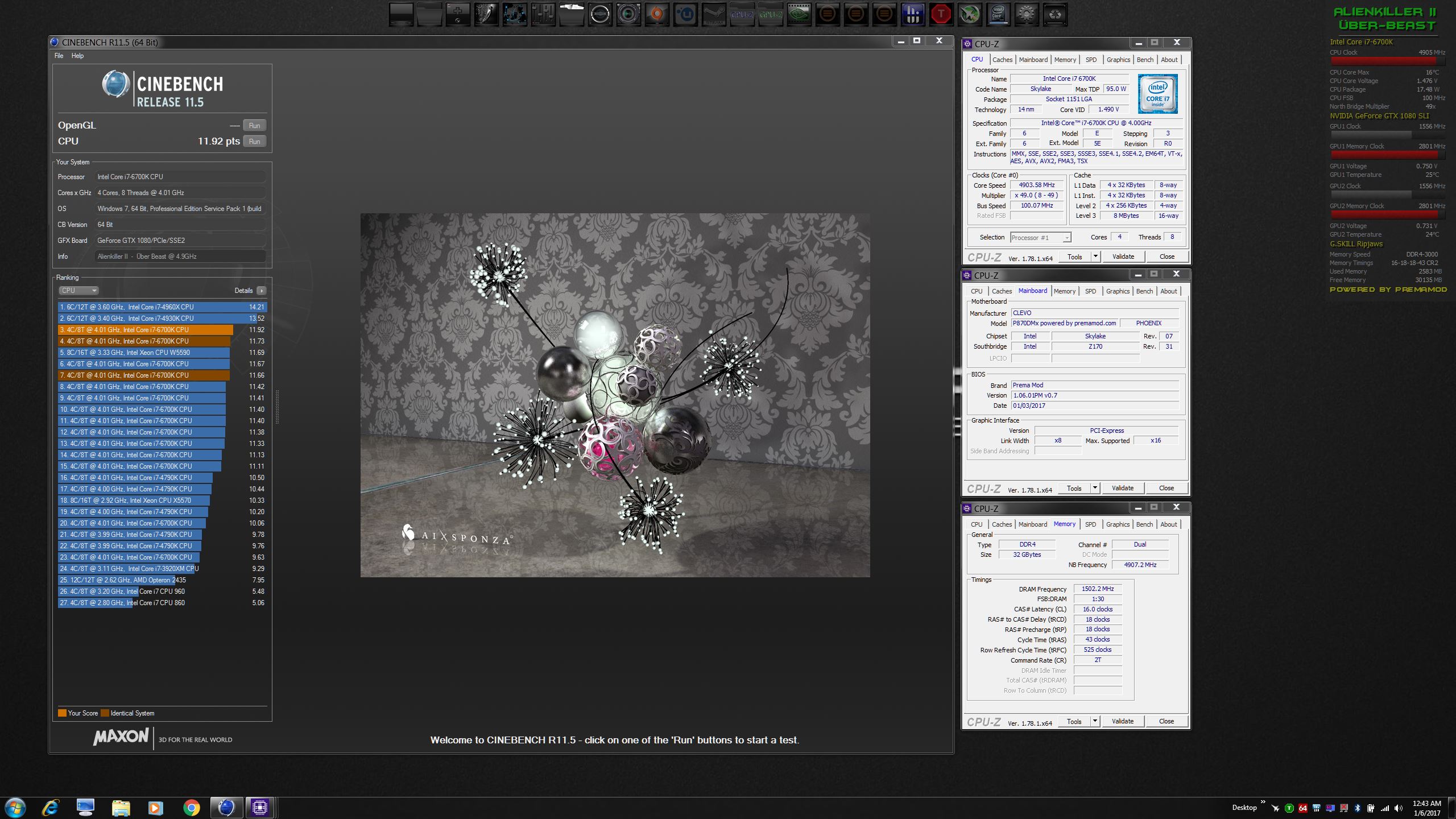Switch to Cinebench taskbar button
This screenshot has height=819, width=1456.
pos(226,808)
